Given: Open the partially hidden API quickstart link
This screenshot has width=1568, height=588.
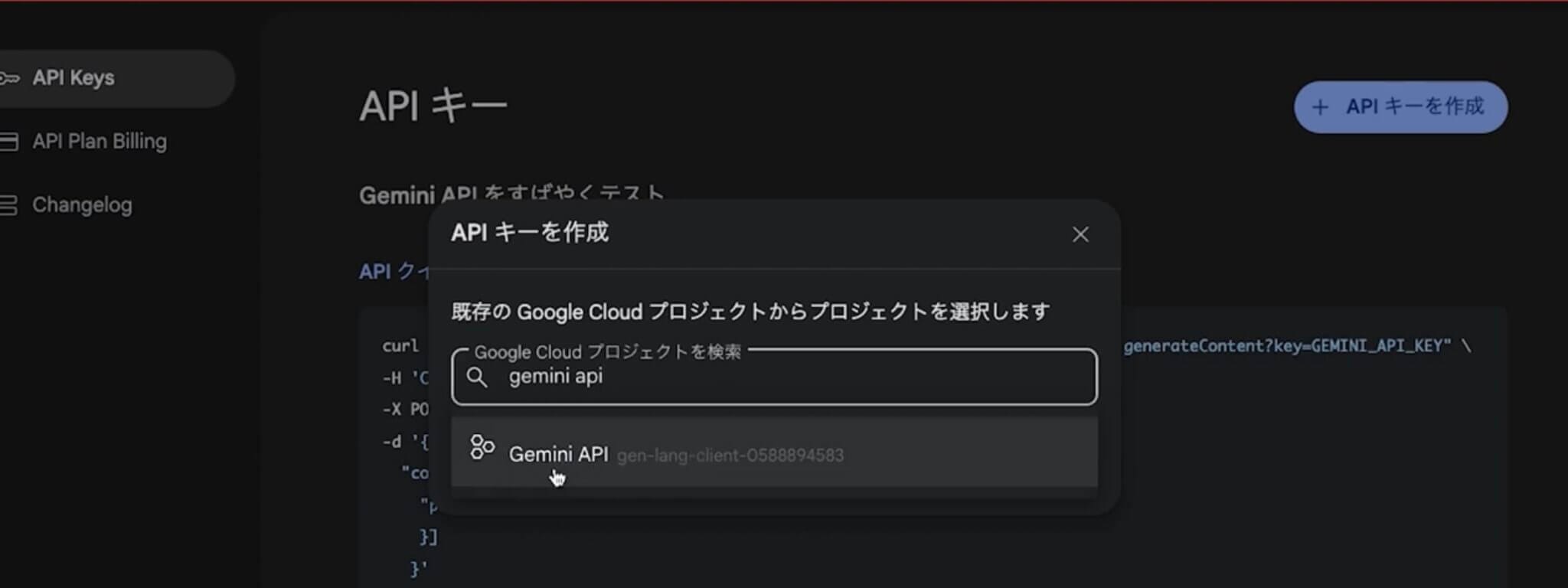Looking at the screenshot, I should pyautogui.click(x=394, y=272).
